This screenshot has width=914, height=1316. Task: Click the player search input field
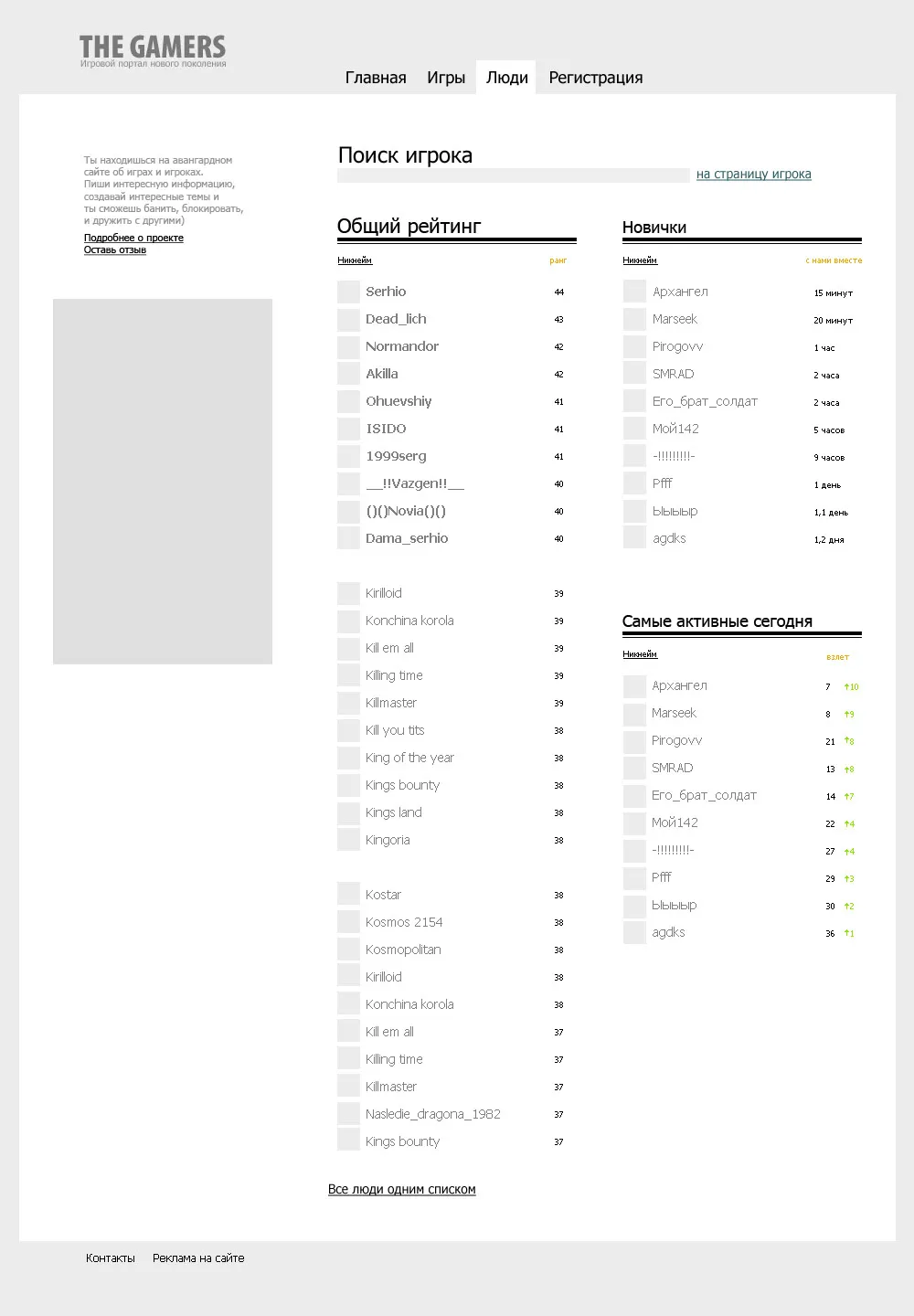point(513,175)
